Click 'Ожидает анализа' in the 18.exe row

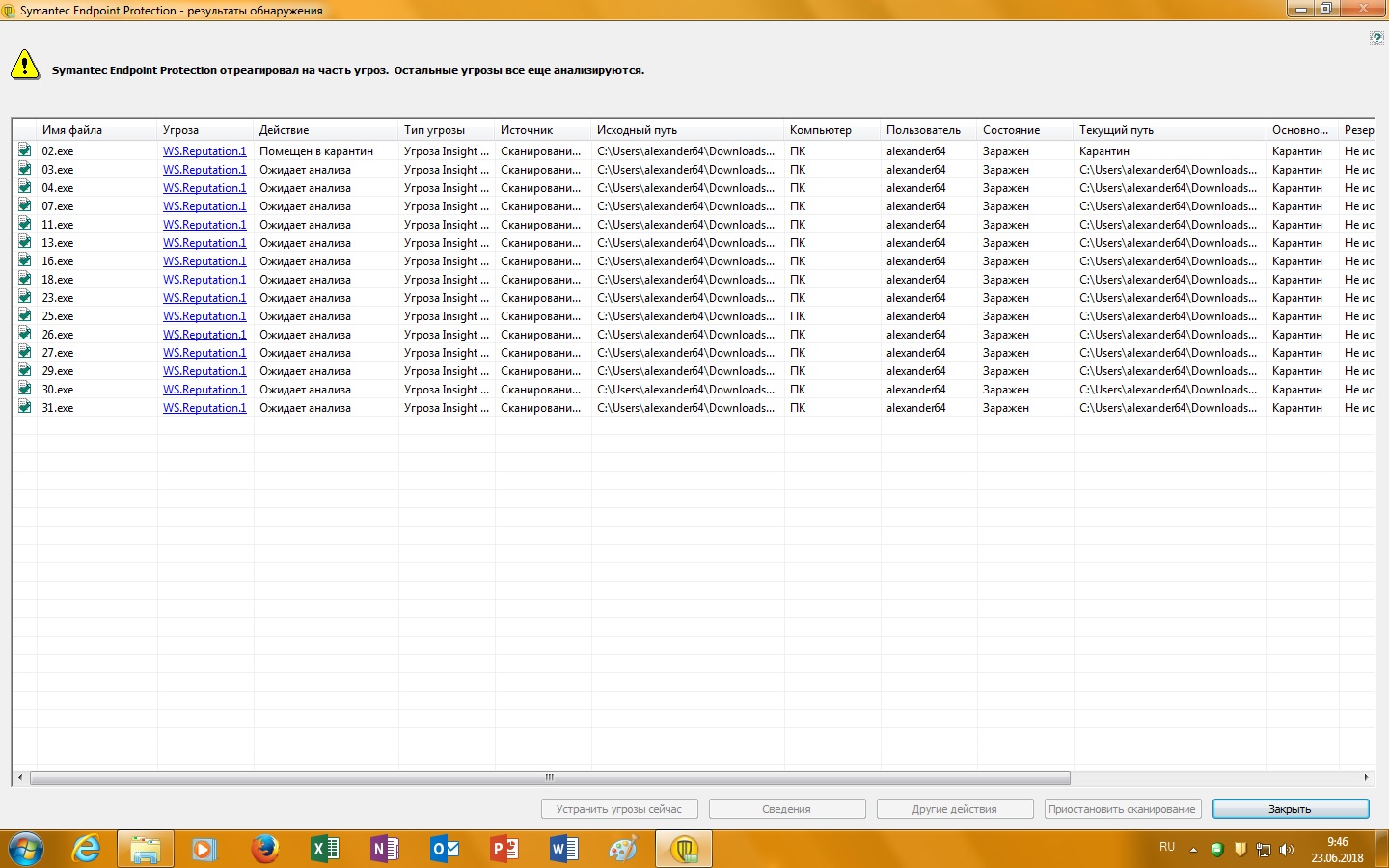[x=305, y=280]
